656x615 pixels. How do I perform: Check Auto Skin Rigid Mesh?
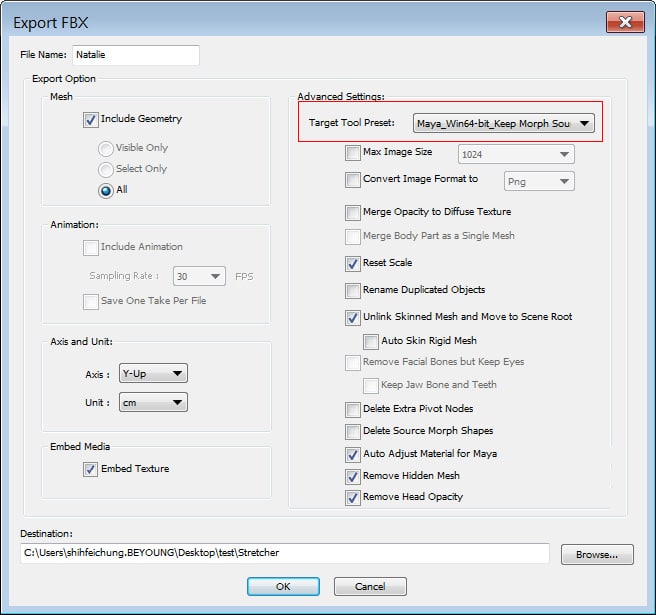(371, 342)
